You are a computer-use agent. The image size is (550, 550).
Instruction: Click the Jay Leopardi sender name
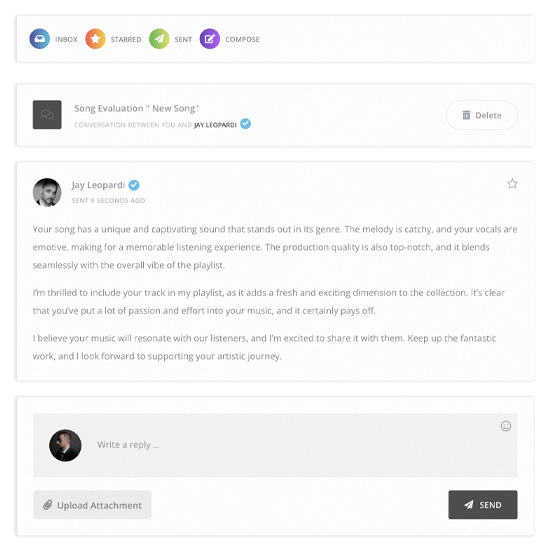tap(98, 185)
